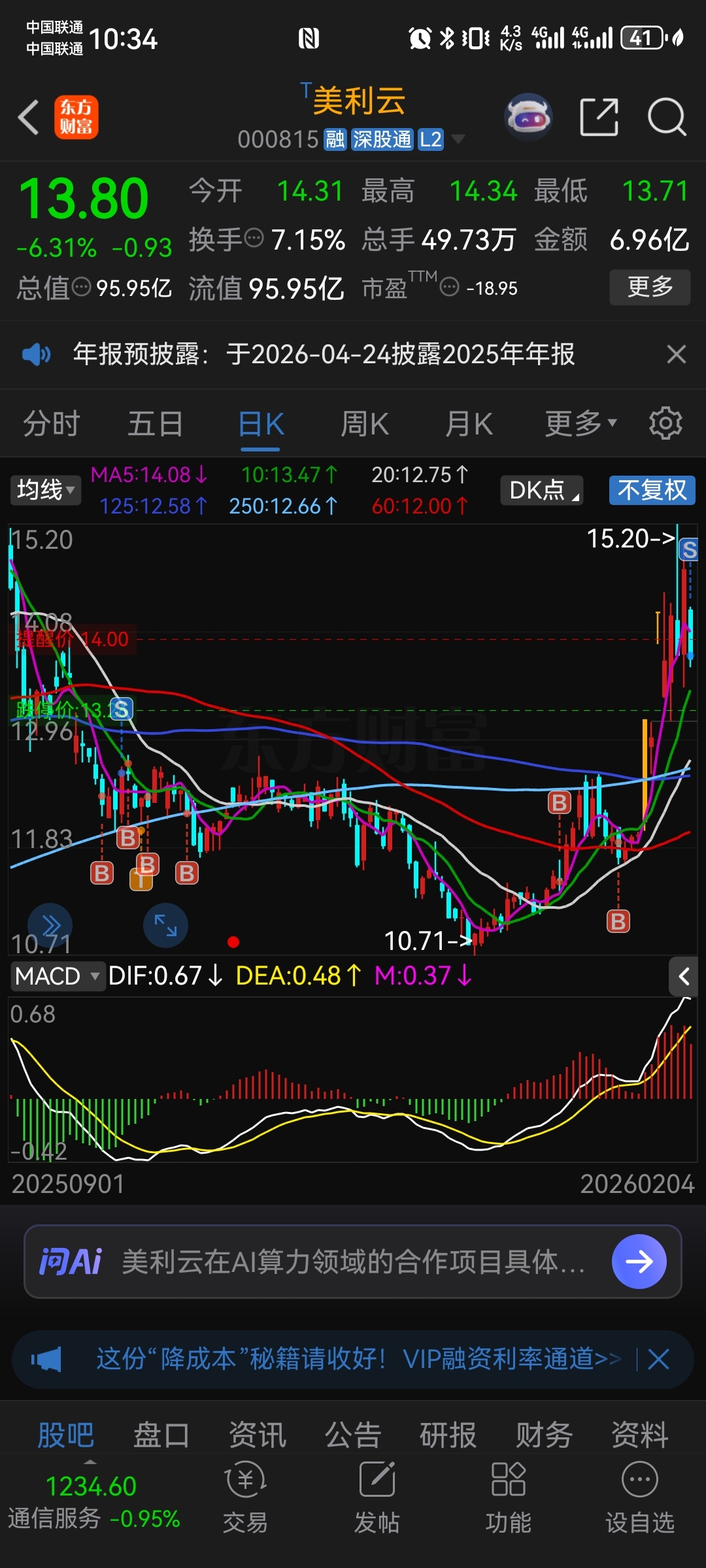Tap the 深股通 badge

(382, 139)
